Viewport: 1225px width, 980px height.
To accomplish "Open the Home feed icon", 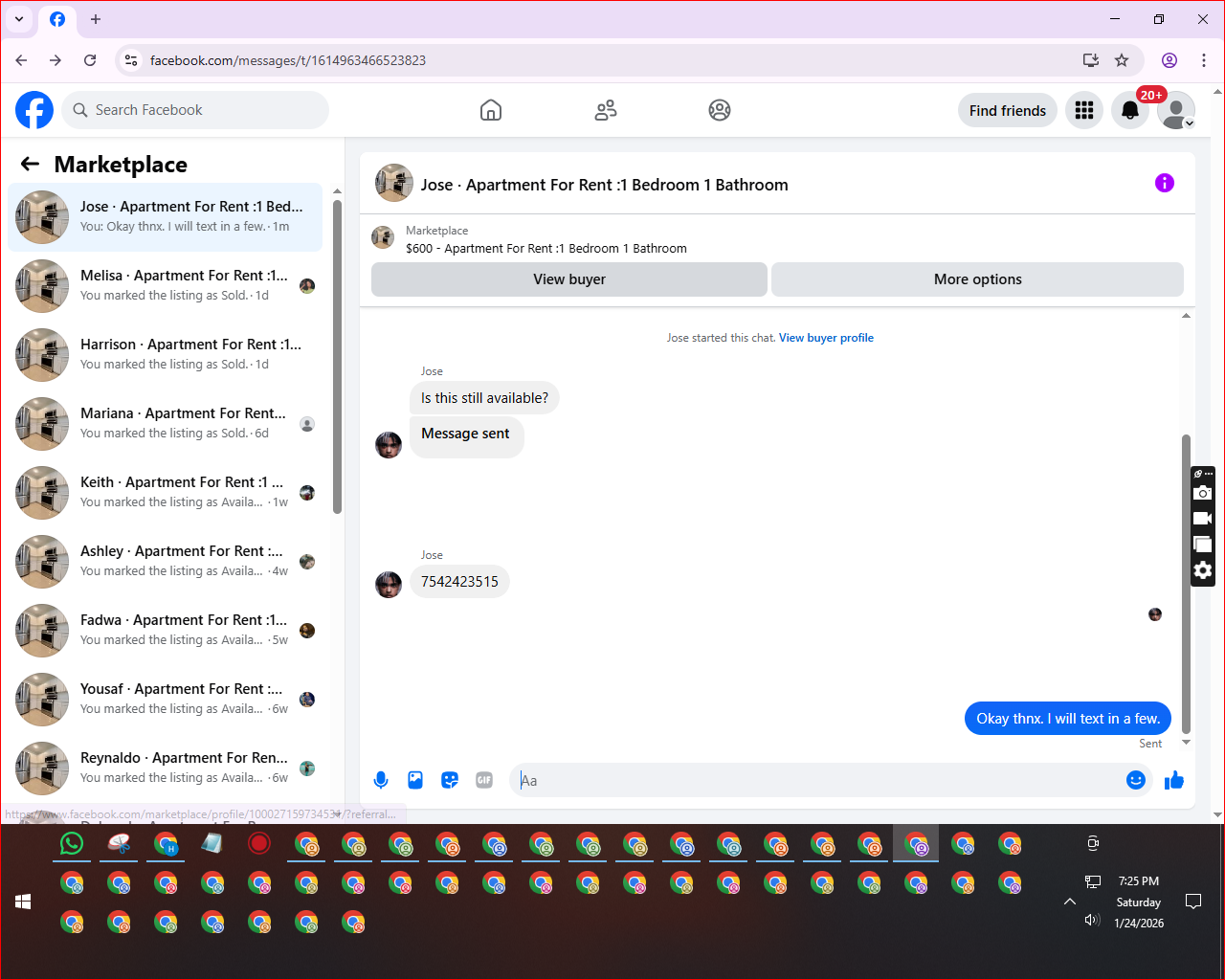I will (491, 110).
